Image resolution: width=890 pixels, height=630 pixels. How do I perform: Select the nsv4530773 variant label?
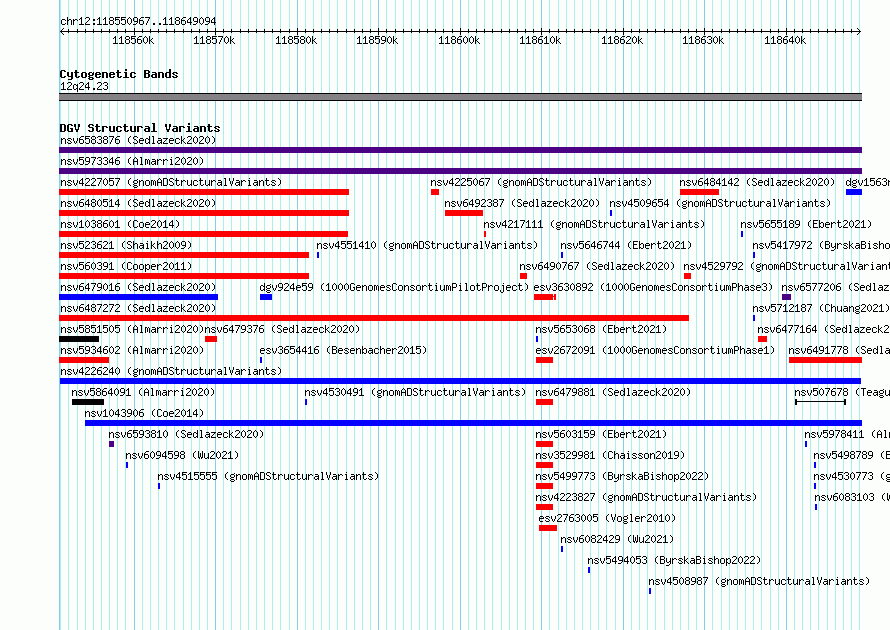pyautogui.click(x=851, y=476)
